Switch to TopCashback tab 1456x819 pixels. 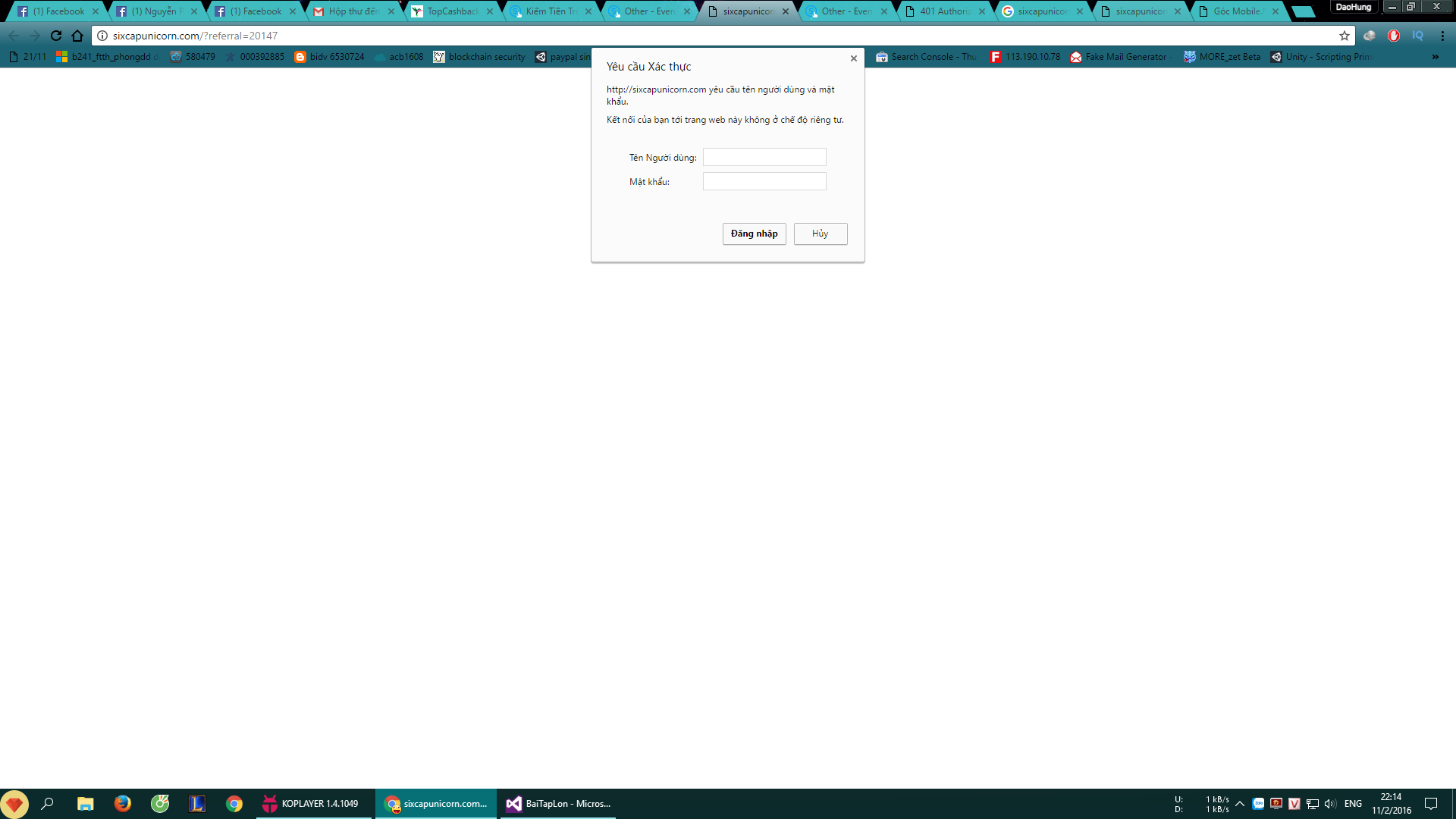click(451, 11)
